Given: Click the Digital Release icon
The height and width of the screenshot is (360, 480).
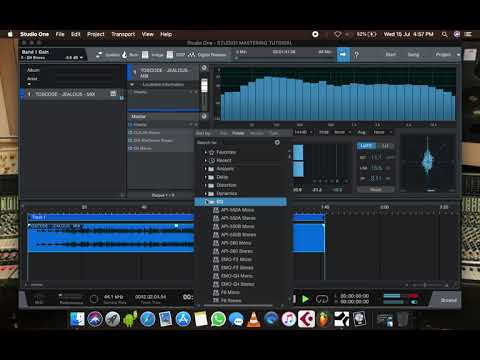Looking at the screenshot, I should click(191, 55).
